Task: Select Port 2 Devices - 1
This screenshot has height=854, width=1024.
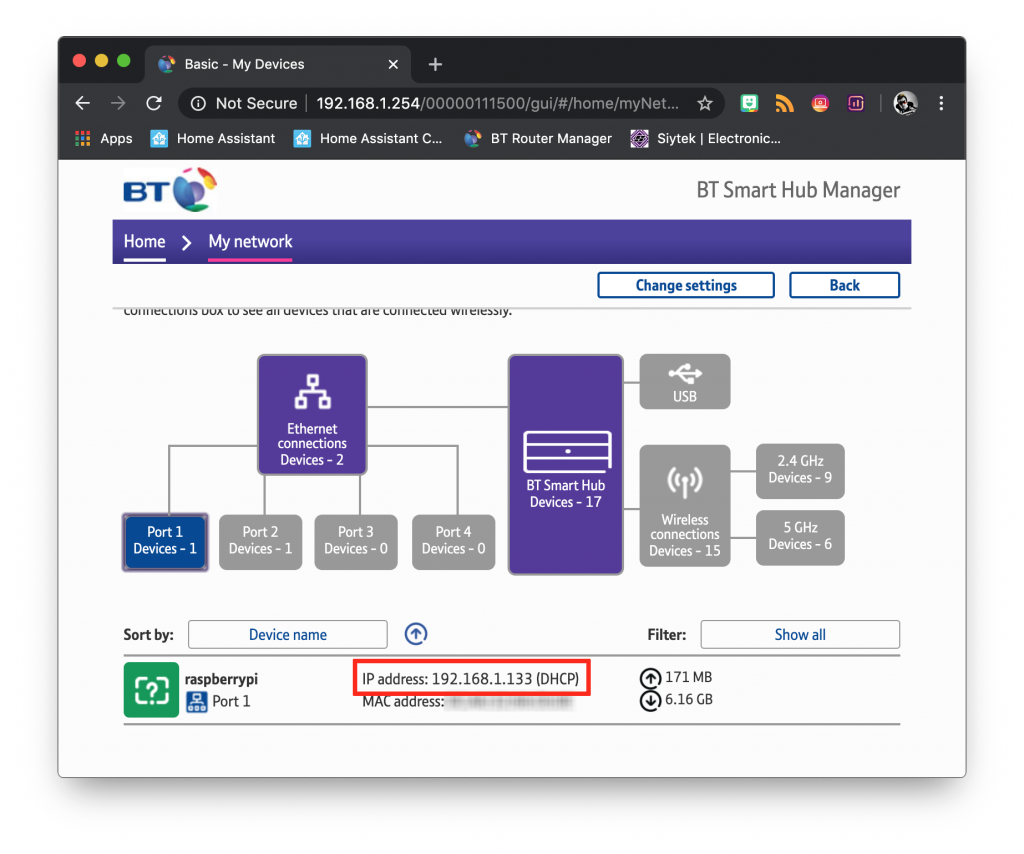Action: (x=261, y=542)
